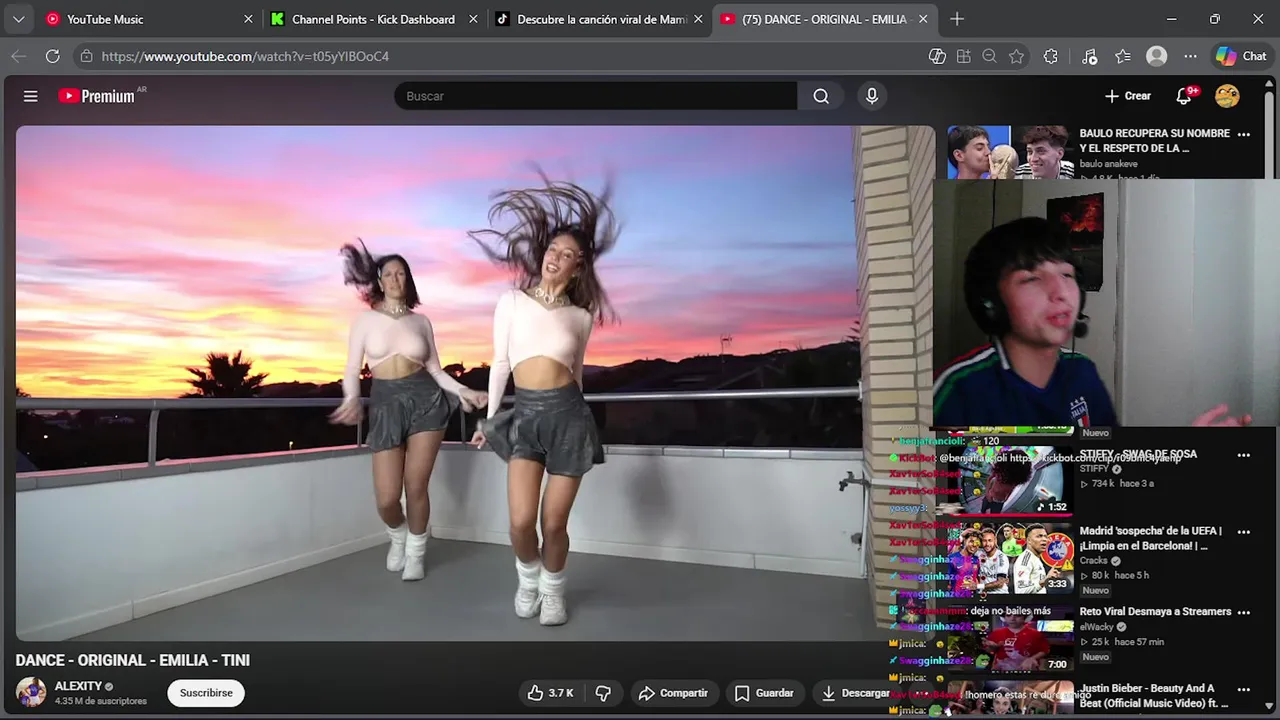Open Copilot Chat button
Screen dimensions: 1280x720
coord(1241,57)
